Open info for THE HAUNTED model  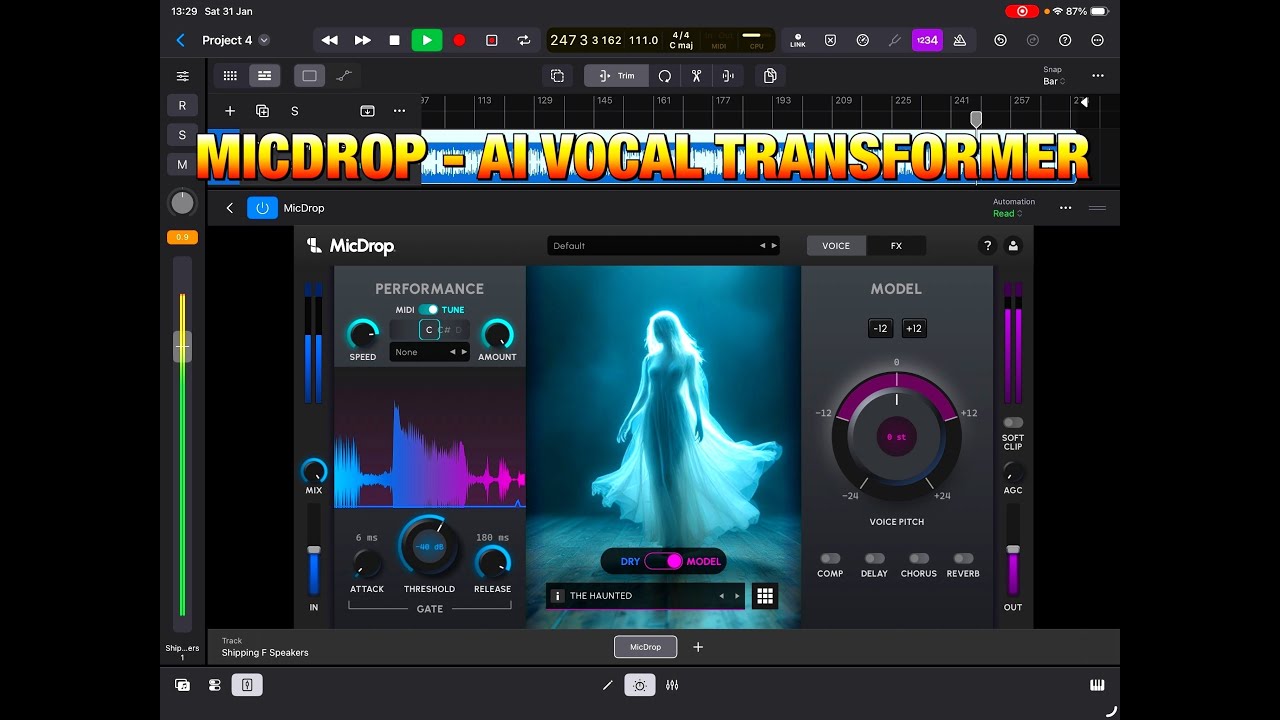558,596
